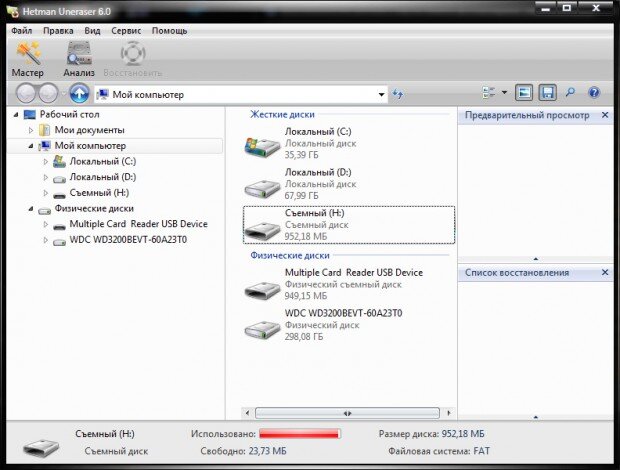Screen dimensions: 620x470
Task: Click the Свободно: 23,73 МБ status text
Action: pyautogui.click(x=243, y=451)
